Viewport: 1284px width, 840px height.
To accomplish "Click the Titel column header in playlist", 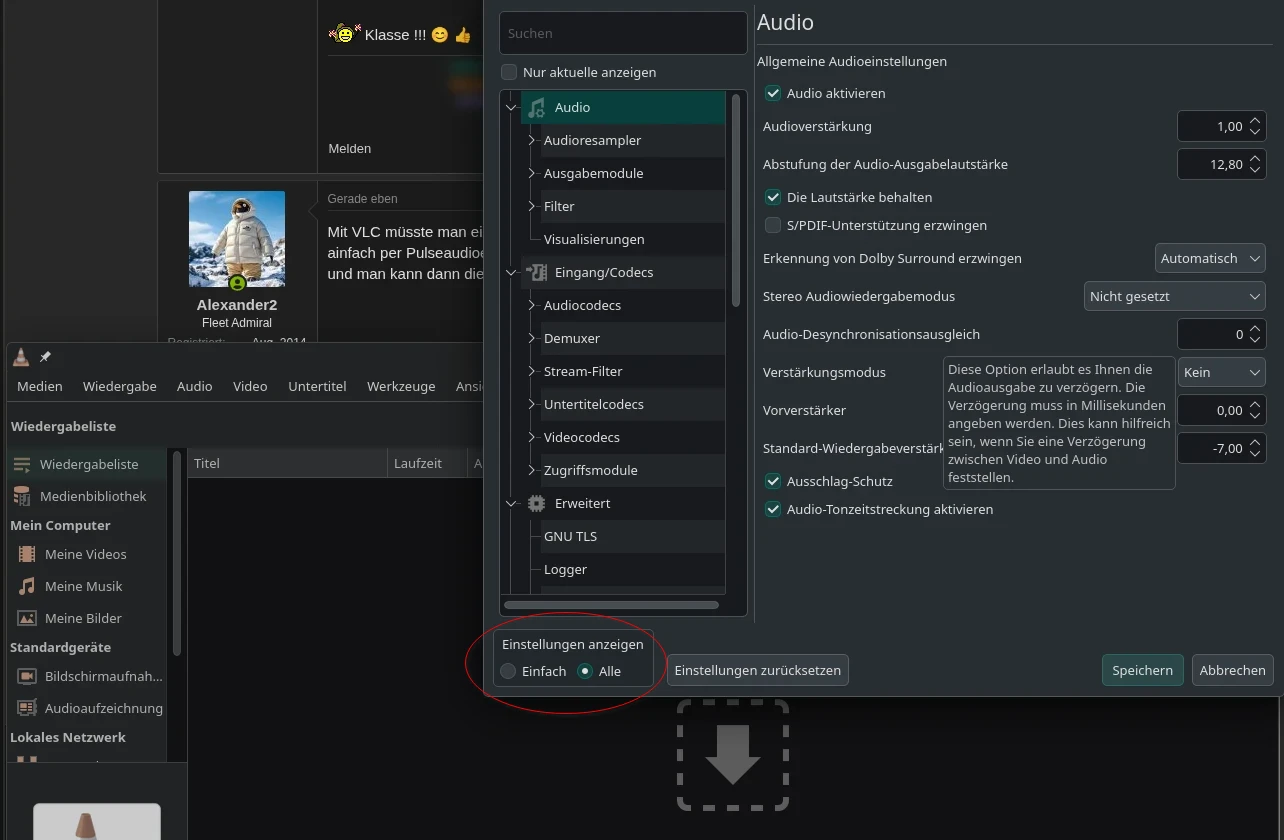I will 287,463.
